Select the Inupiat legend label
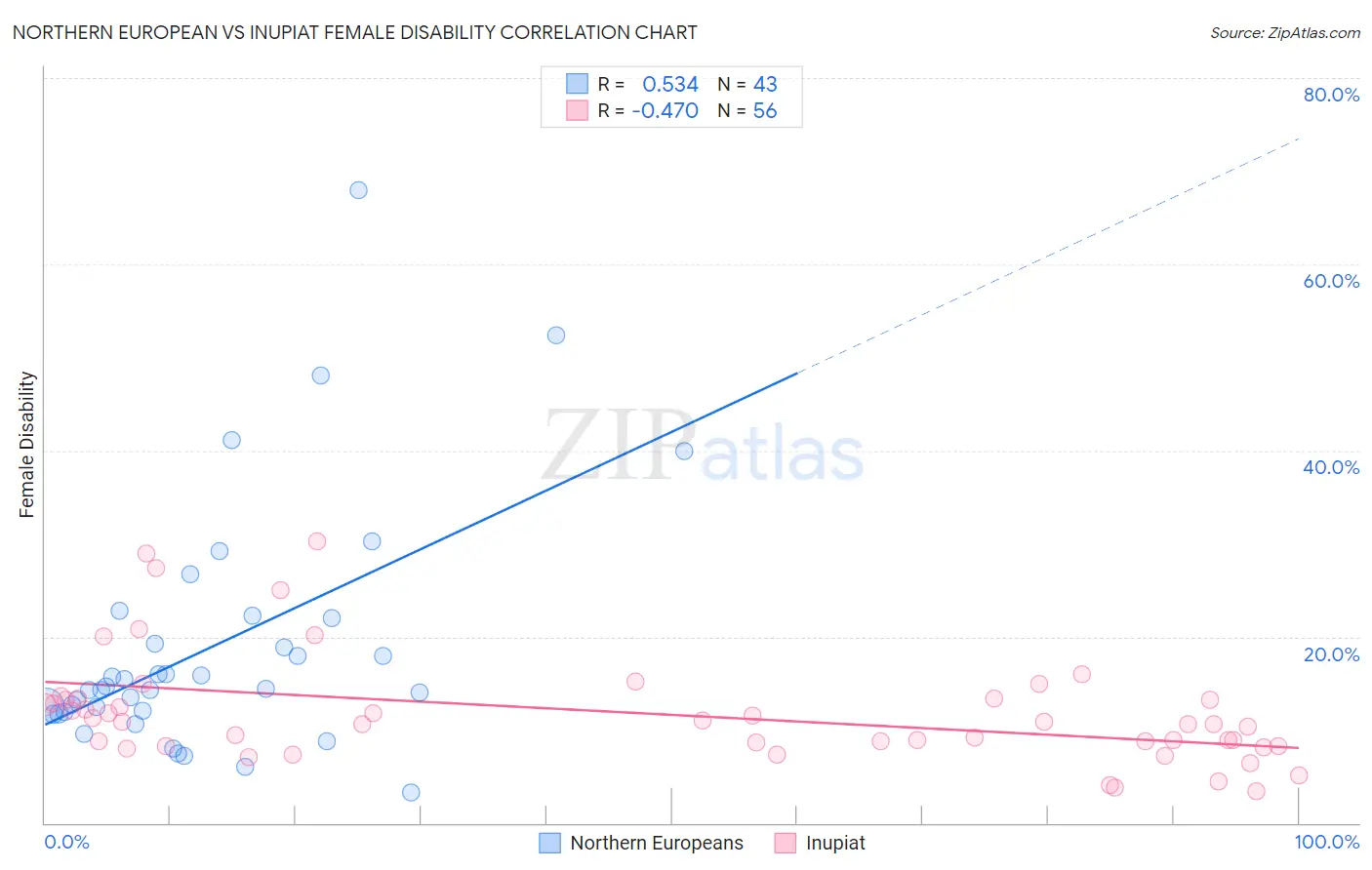1372x870 pixels. click(835, 843)
